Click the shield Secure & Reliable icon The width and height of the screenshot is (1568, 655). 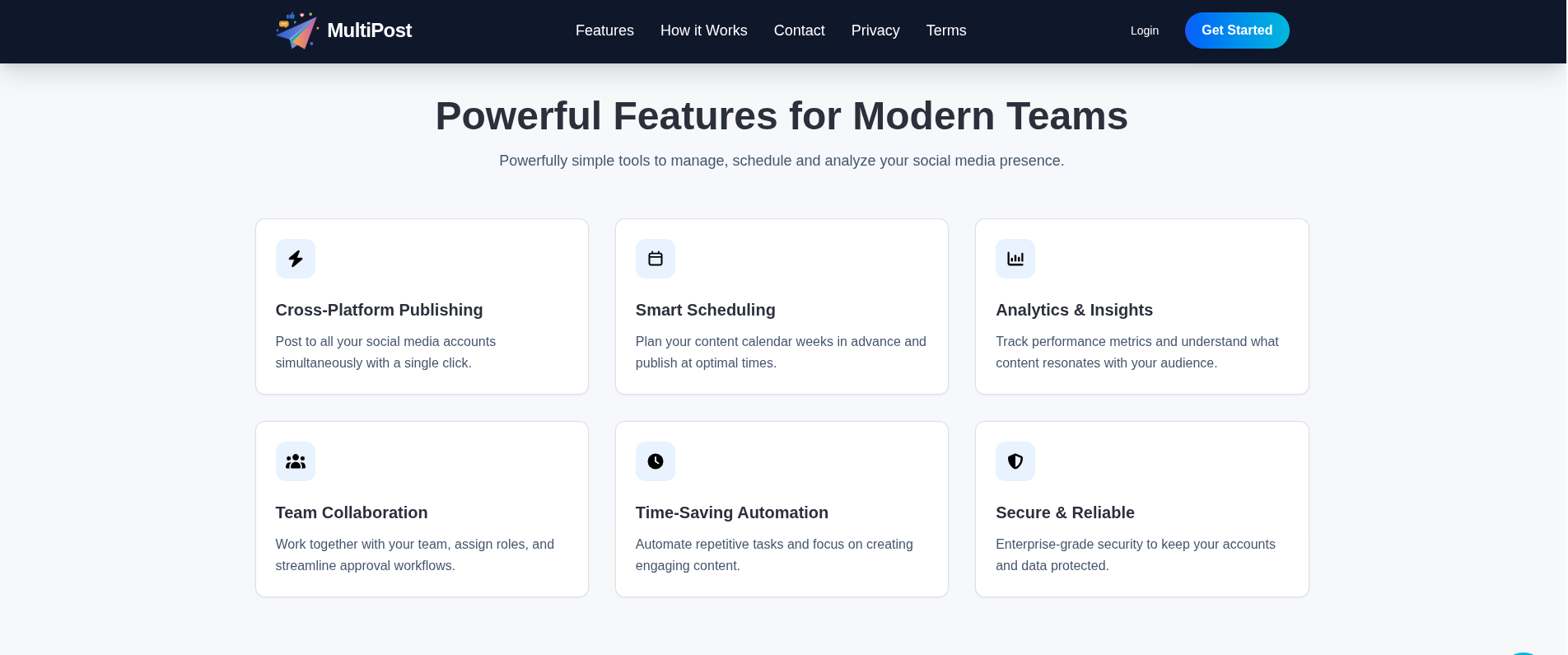(1015, 461)
